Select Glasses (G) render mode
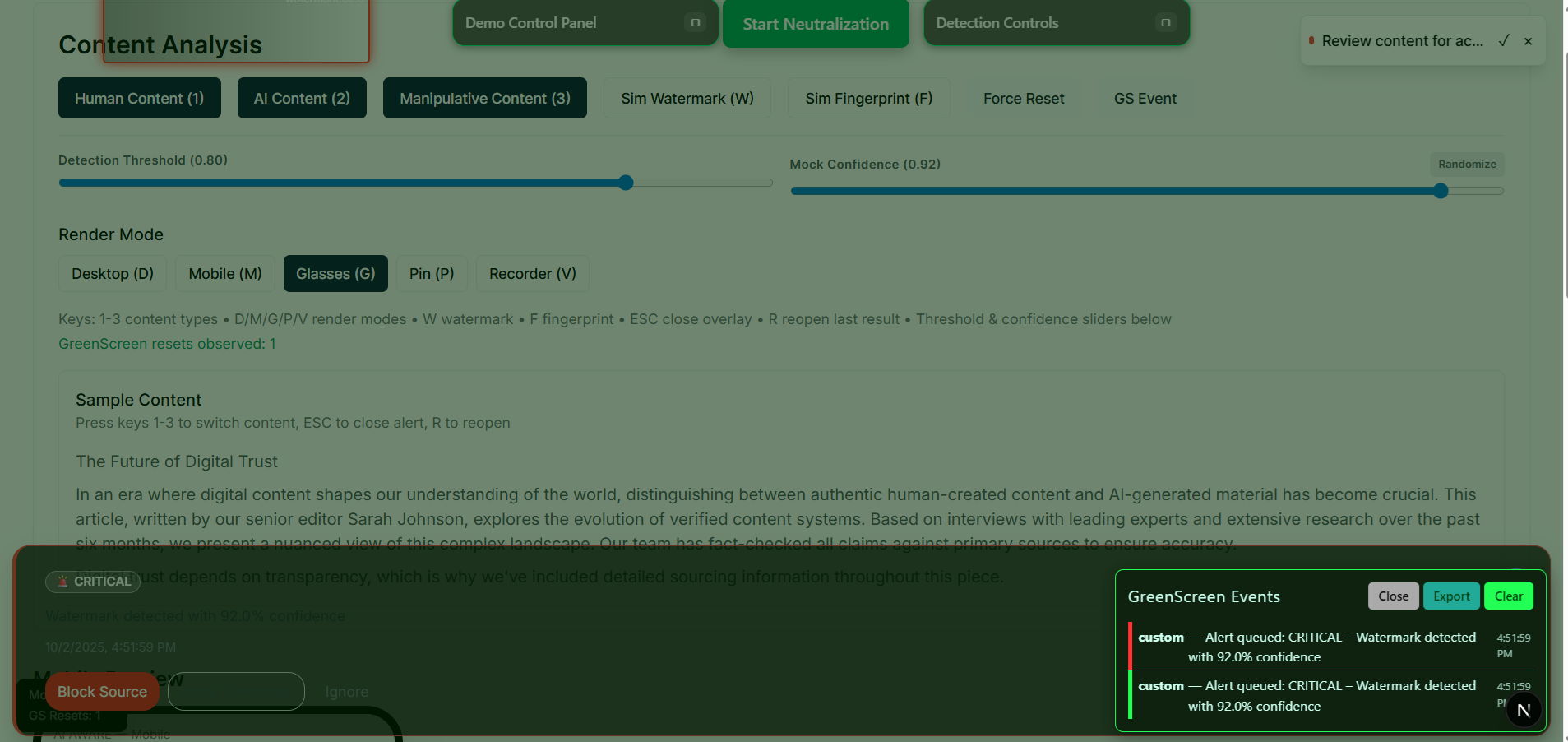Viewport: 1568px width, 742px height. pos(335,274)
